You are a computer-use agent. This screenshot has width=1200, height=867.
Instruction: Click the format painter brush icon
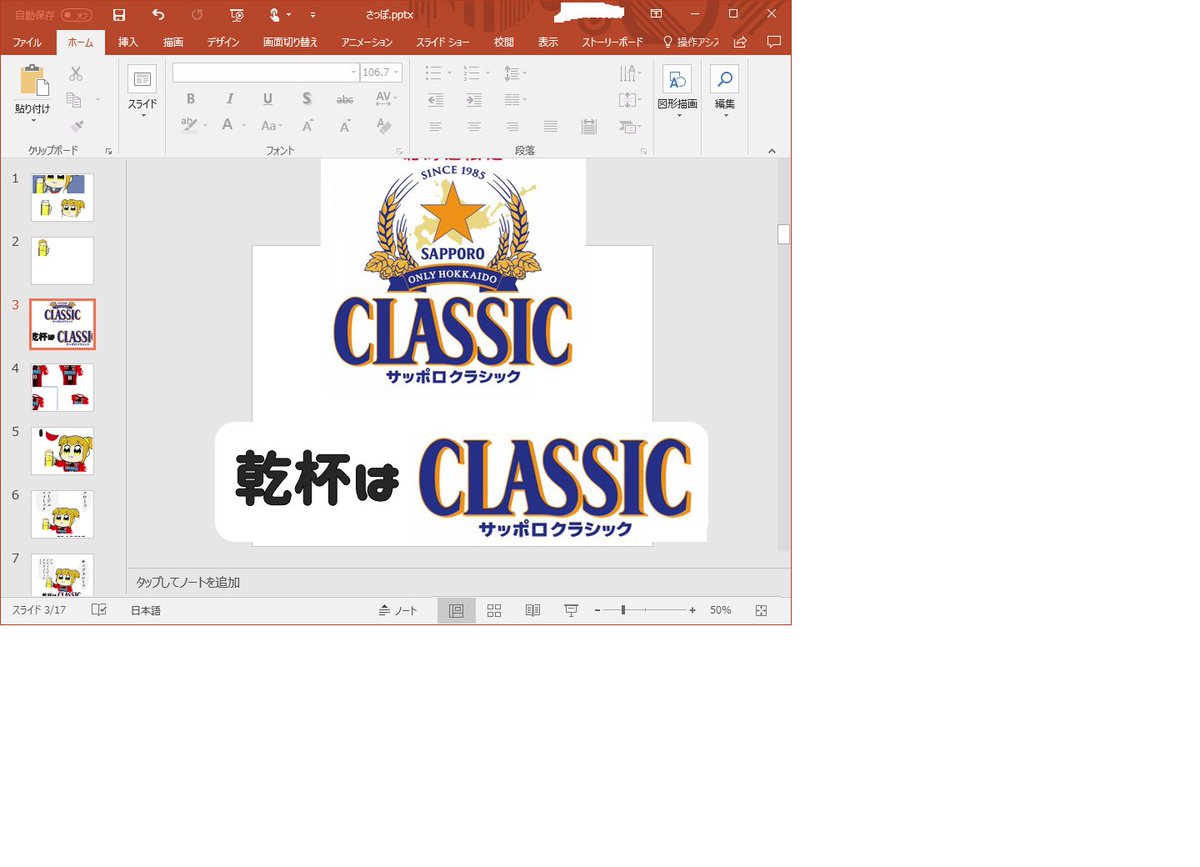[76, 126]
